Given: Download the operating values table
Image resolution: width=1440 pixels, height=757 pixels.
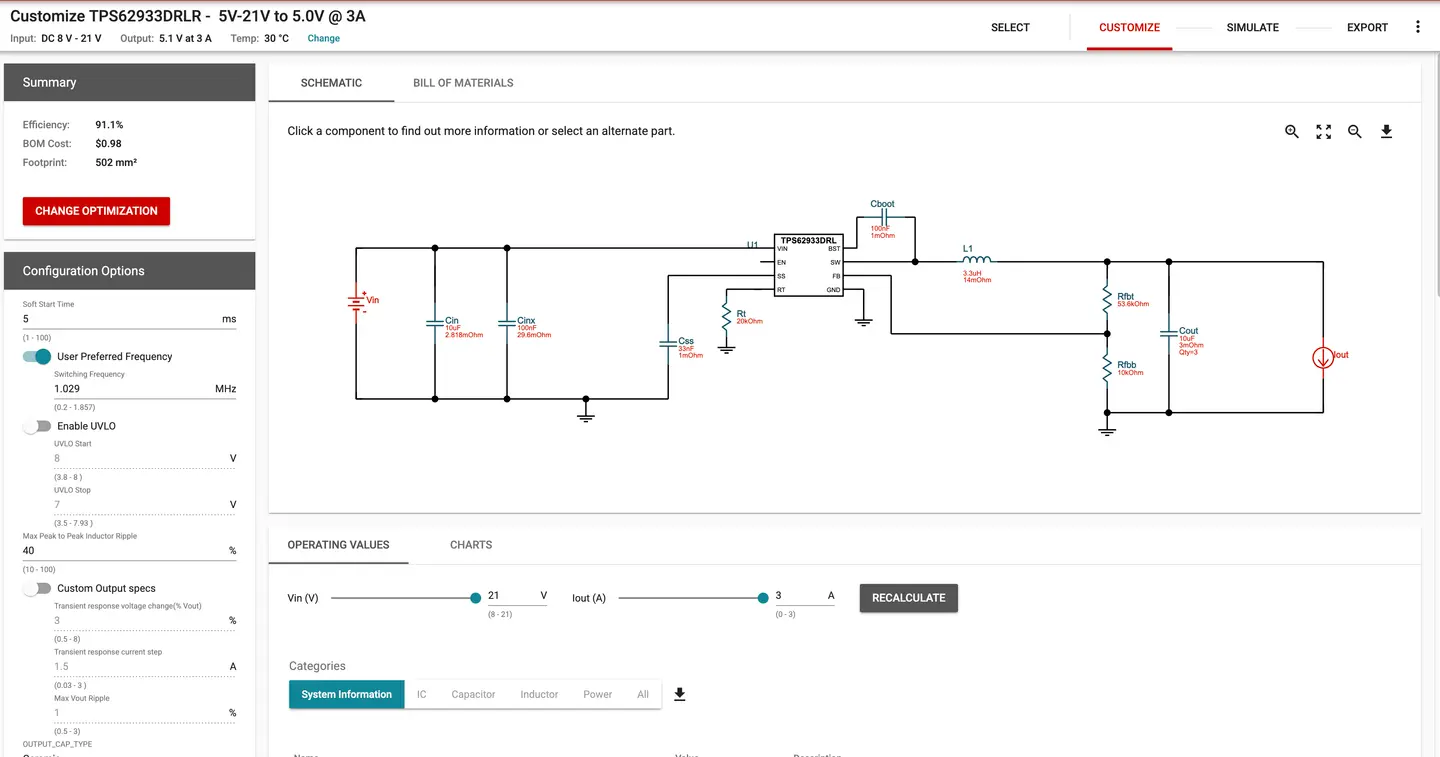Looking at the screenshot, I should tap(680, 694).
